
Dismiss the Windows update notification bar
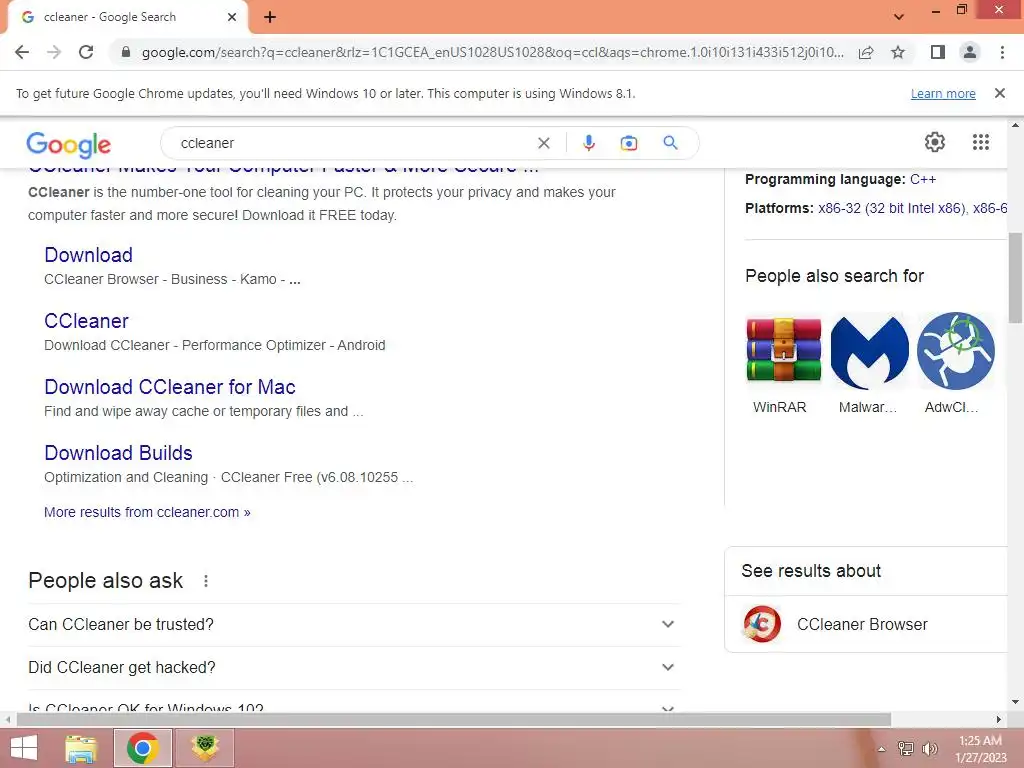(x=1000, y=93)
